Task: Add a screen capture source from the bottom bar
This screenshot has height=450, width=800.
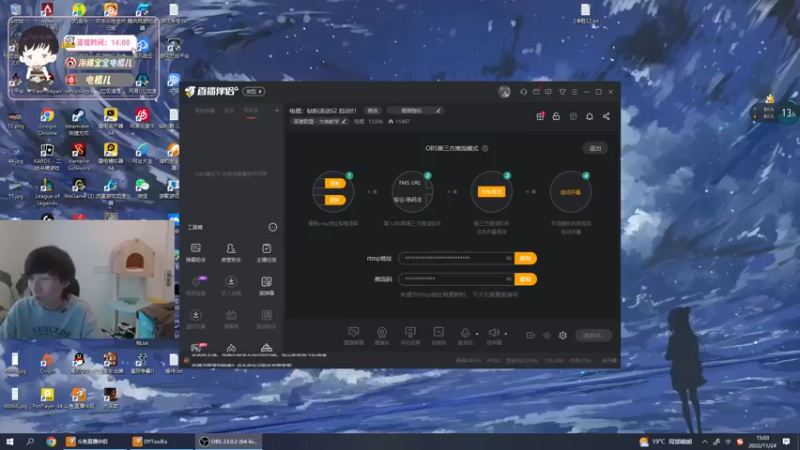Action: tap(354, 336)
